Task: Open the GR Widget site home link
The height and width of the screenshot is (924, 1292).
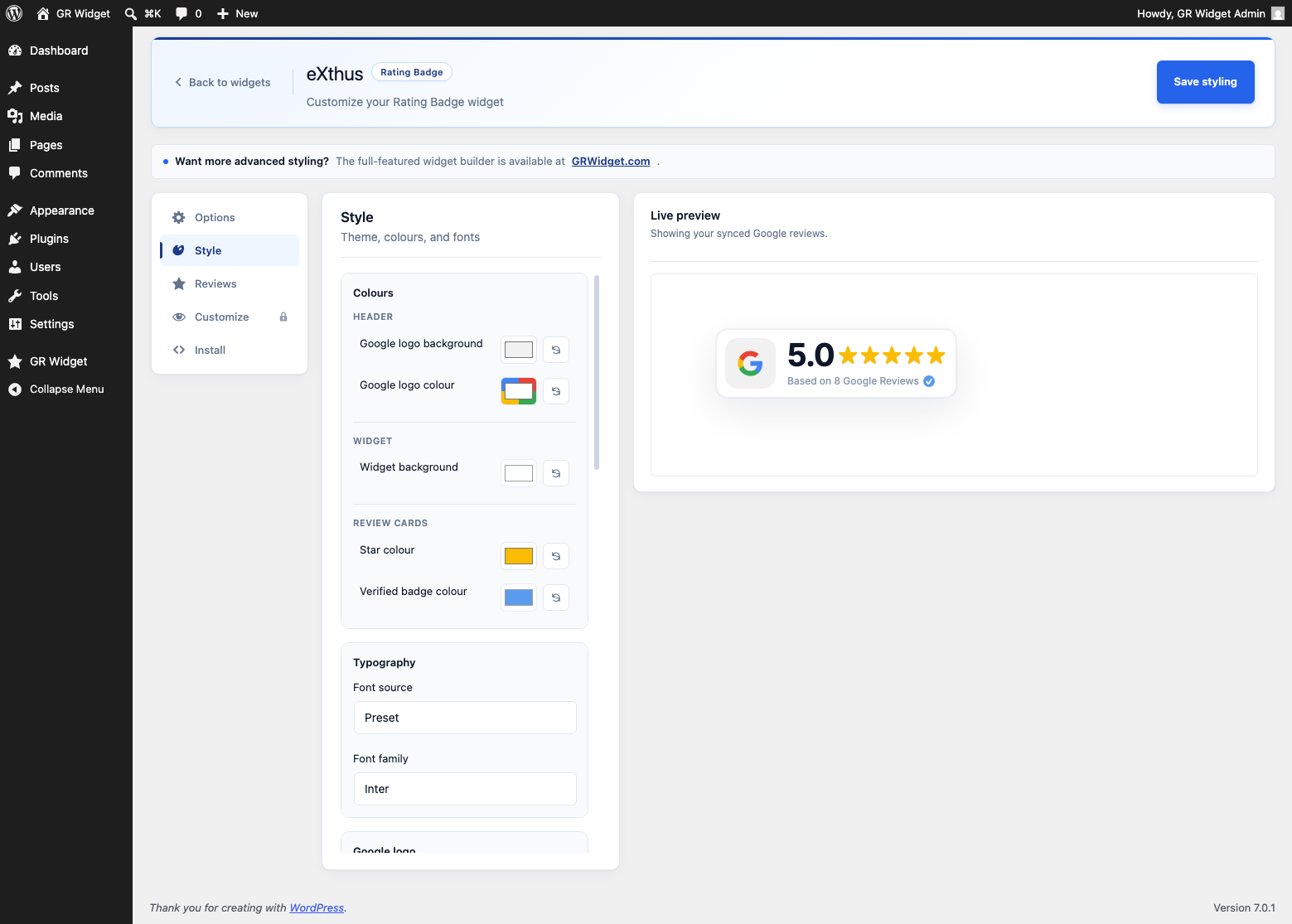Action: click(x=74, y=13)
